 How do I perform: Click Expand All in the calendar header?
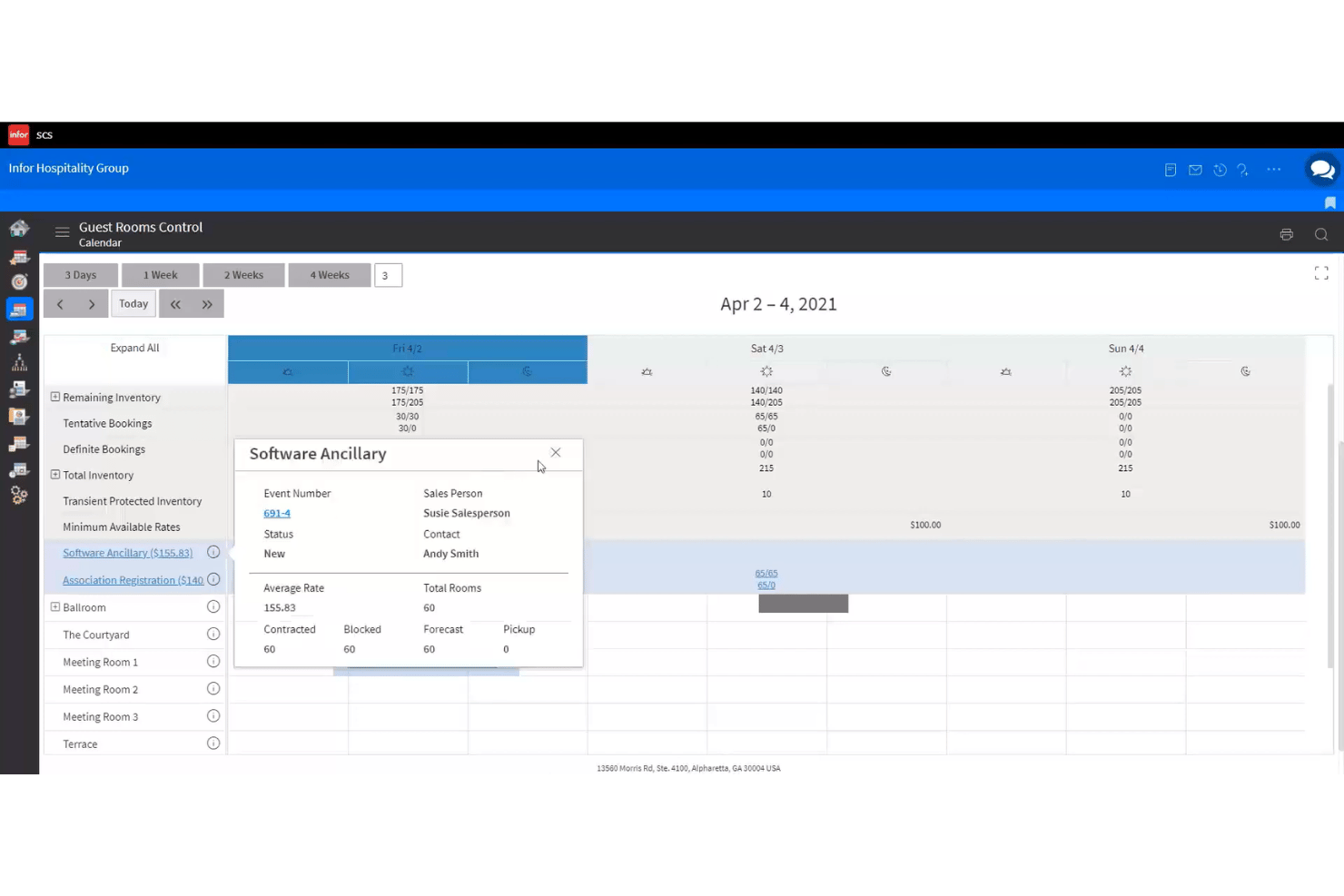(x=134, y=348)
